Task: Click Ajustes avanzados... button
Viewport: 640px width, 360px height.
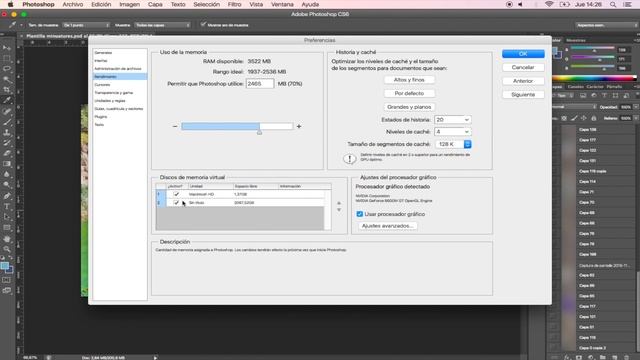Action: tap(387, 226)
